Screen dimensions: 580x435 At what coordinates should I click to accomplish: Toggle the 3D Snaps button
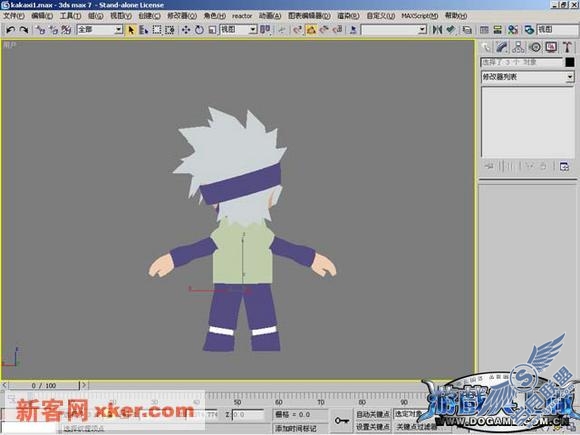(x=298, y=30)
